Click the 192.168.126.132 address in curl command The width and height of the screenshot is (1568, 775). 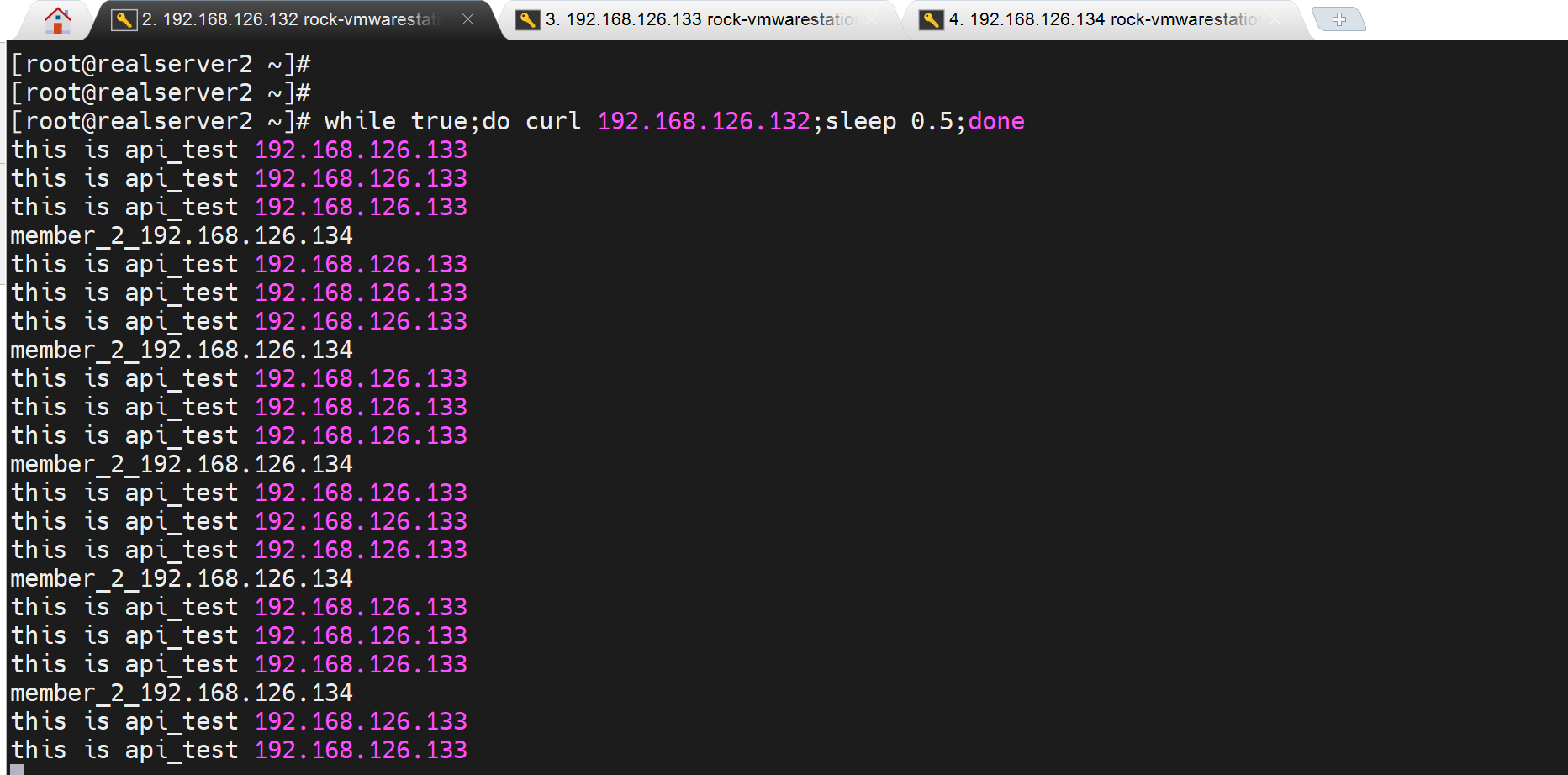coord(703,122)
